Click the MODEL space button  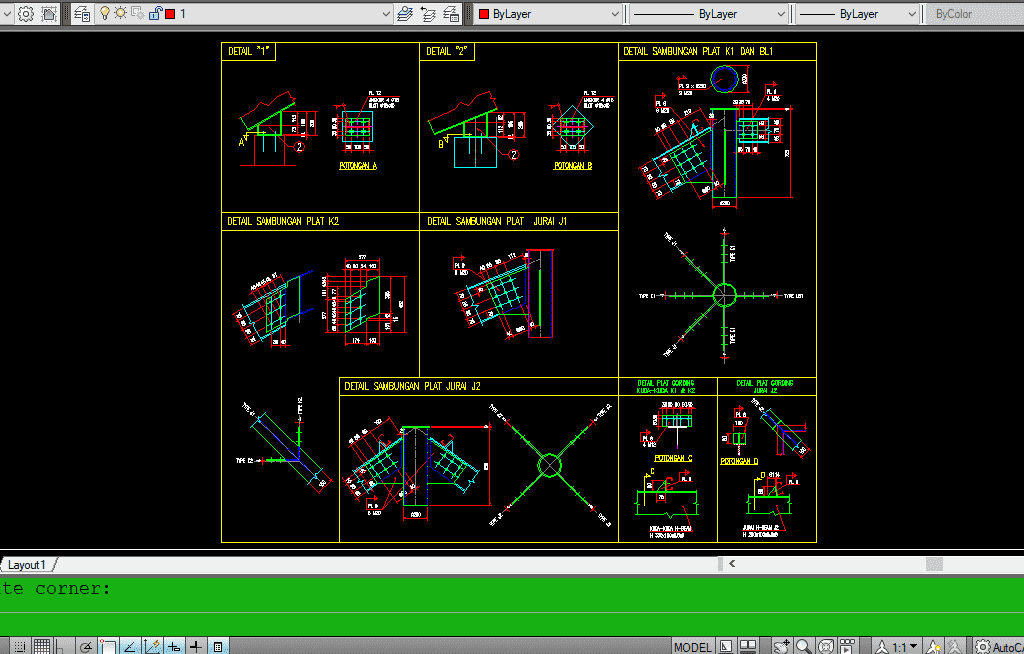pyautogui.click(x=692, y=646)
